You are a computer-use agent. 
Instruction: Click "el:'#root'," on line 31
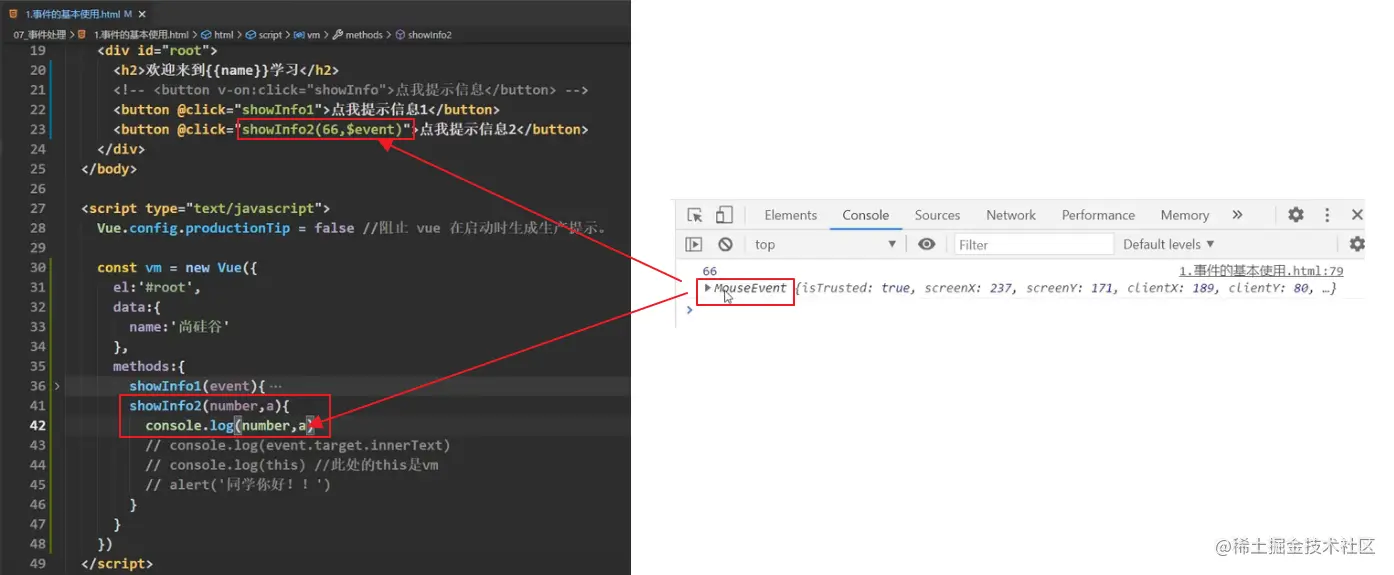tap(157, 287)
